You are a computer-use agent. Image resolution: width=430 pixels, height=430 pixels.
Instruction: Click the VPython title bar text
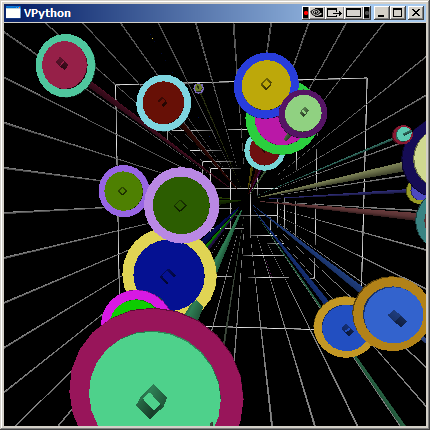(x=47, y=13)
